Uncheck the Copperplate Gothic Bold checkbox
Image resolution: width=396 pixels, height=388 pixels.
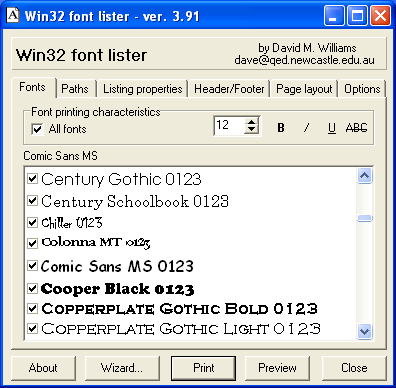pyautogui.click(x=32, y=309)
